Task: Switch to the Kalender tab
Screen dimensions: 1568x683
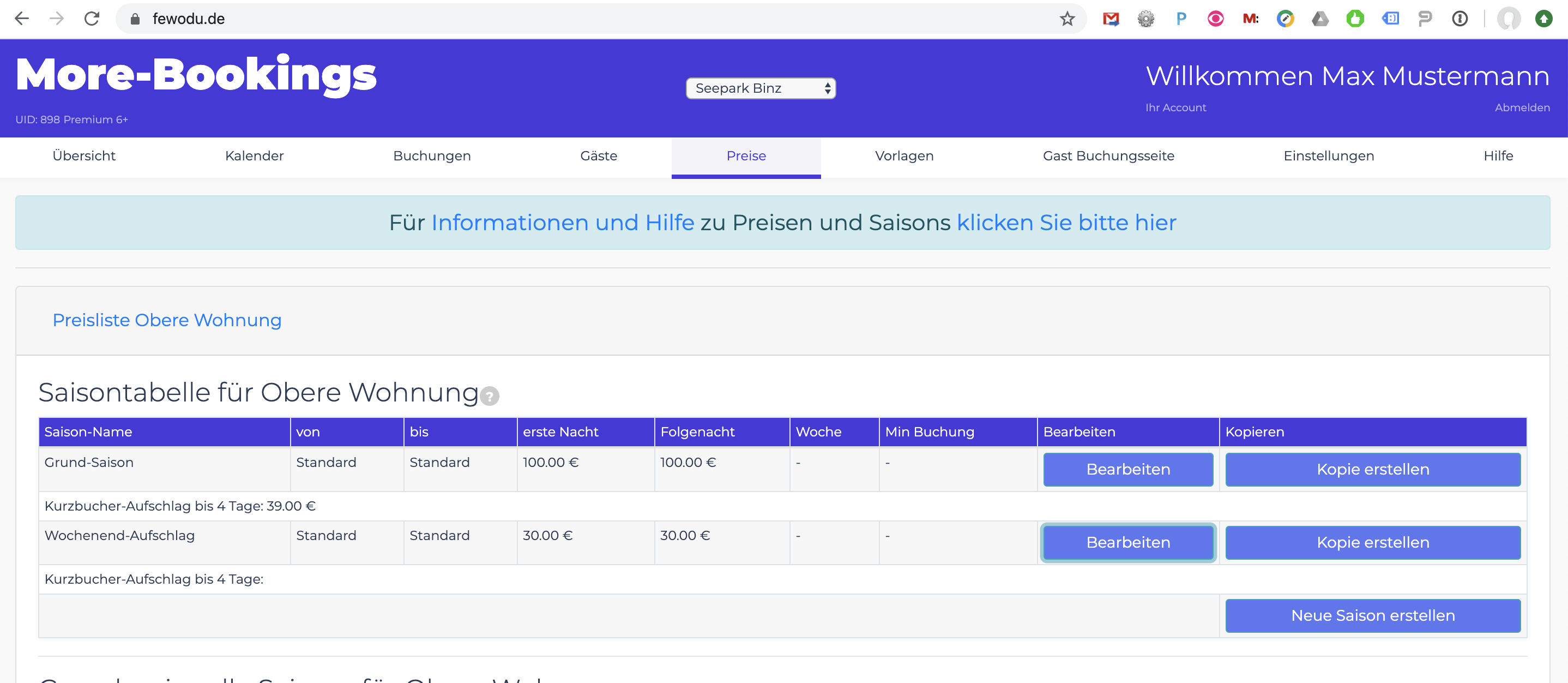Action: [255, 156]
